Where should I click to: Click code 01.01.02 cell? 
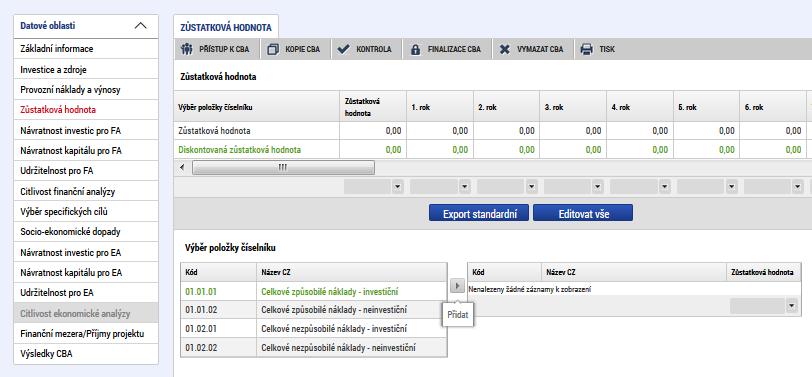click(218, 310)
